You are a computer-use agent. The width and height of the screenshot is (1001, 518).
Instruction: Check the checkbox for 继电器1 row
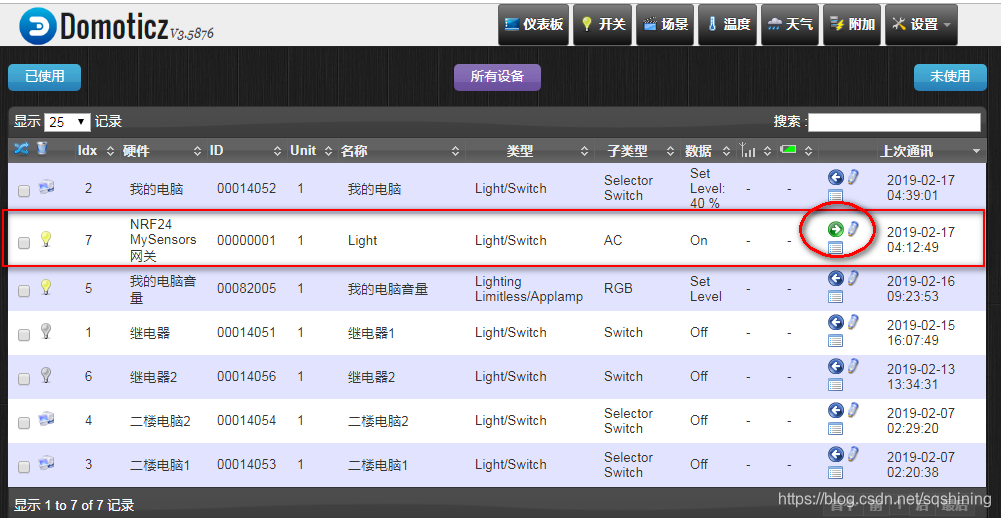24,335
